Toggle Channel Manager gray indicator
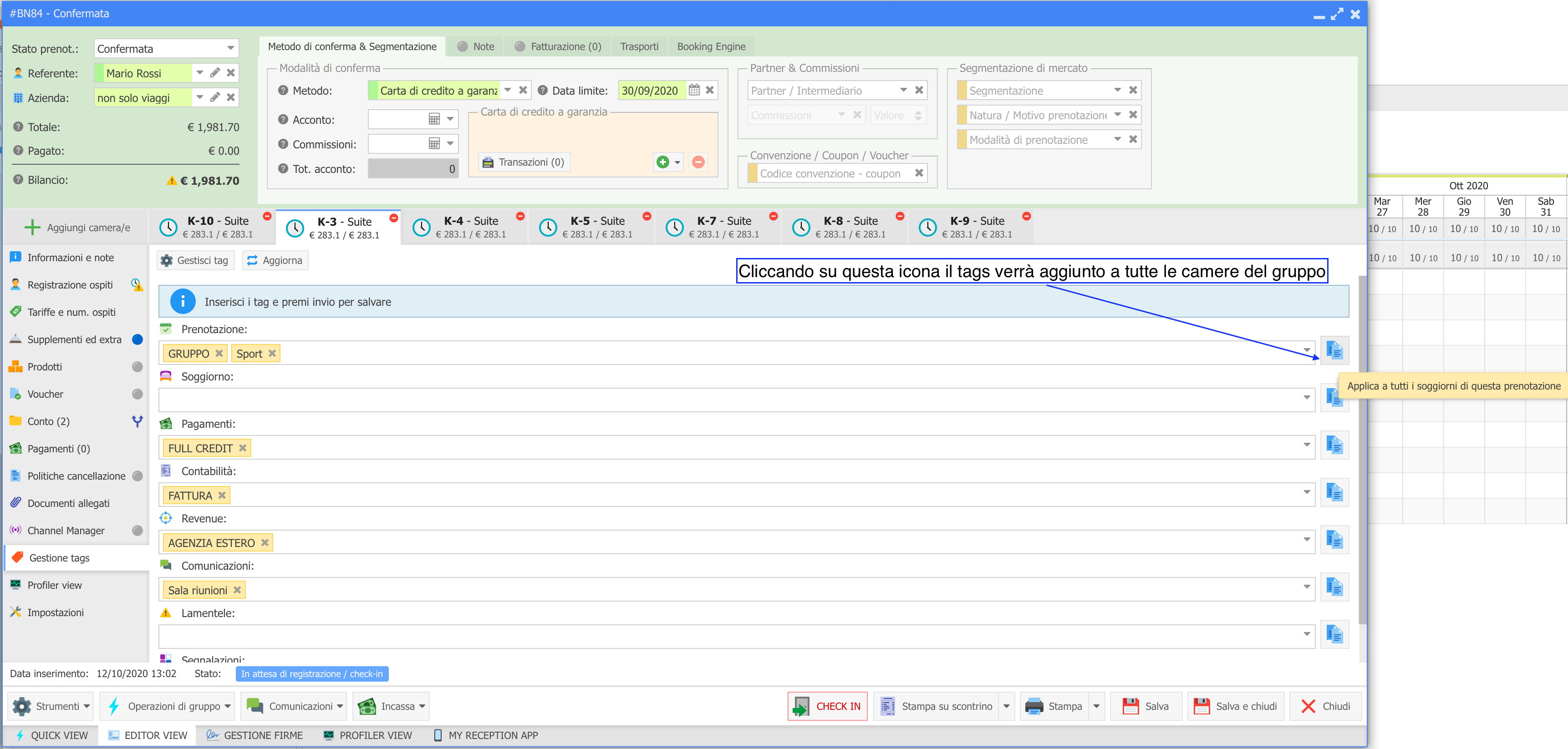1568x749 pixels. point(137,531)
